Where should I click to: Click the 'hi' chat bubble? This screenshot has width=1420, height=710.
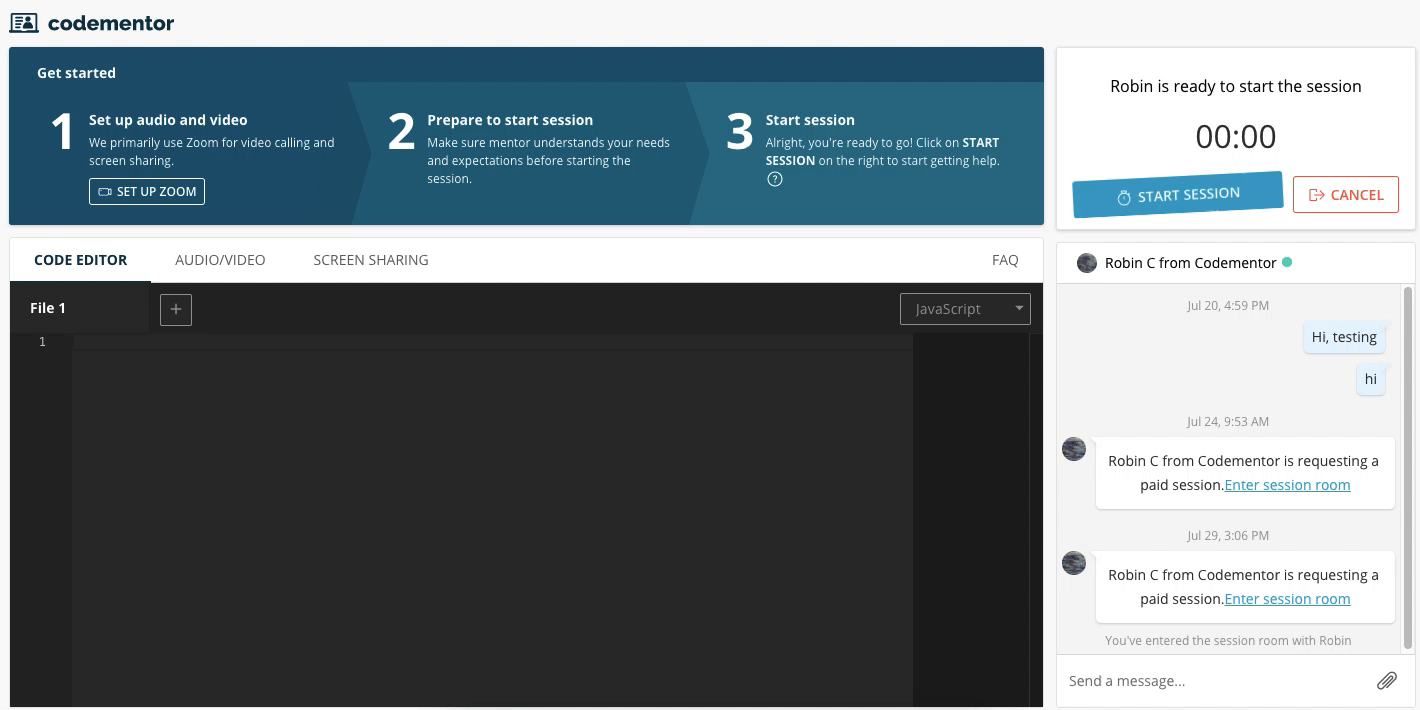[1370, 379]
